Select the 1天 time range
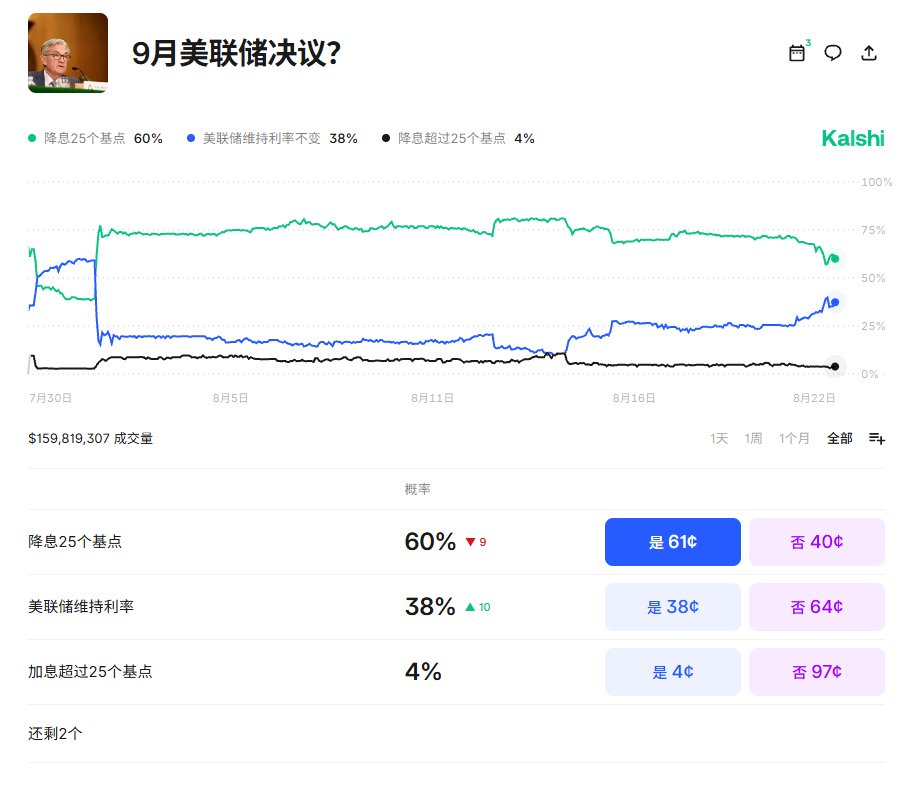This screenshot has height=785, width=914. click(x=719, y=438)
